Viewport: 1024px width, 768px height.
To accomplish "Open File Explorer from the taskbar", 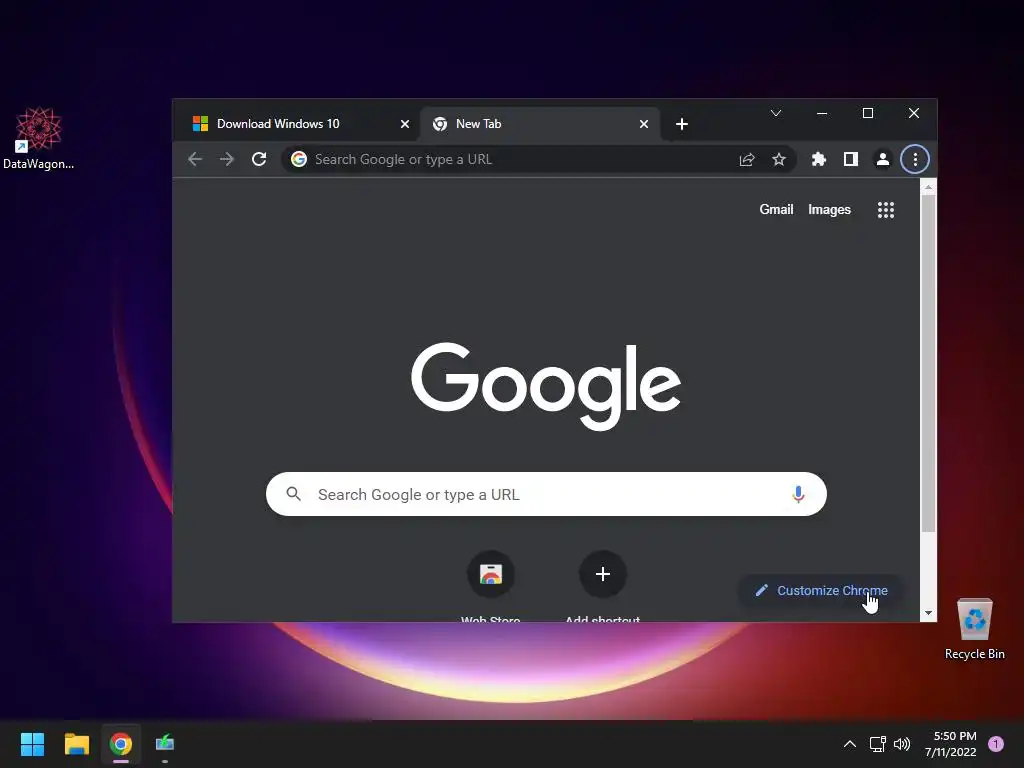I will pos(77,744).
